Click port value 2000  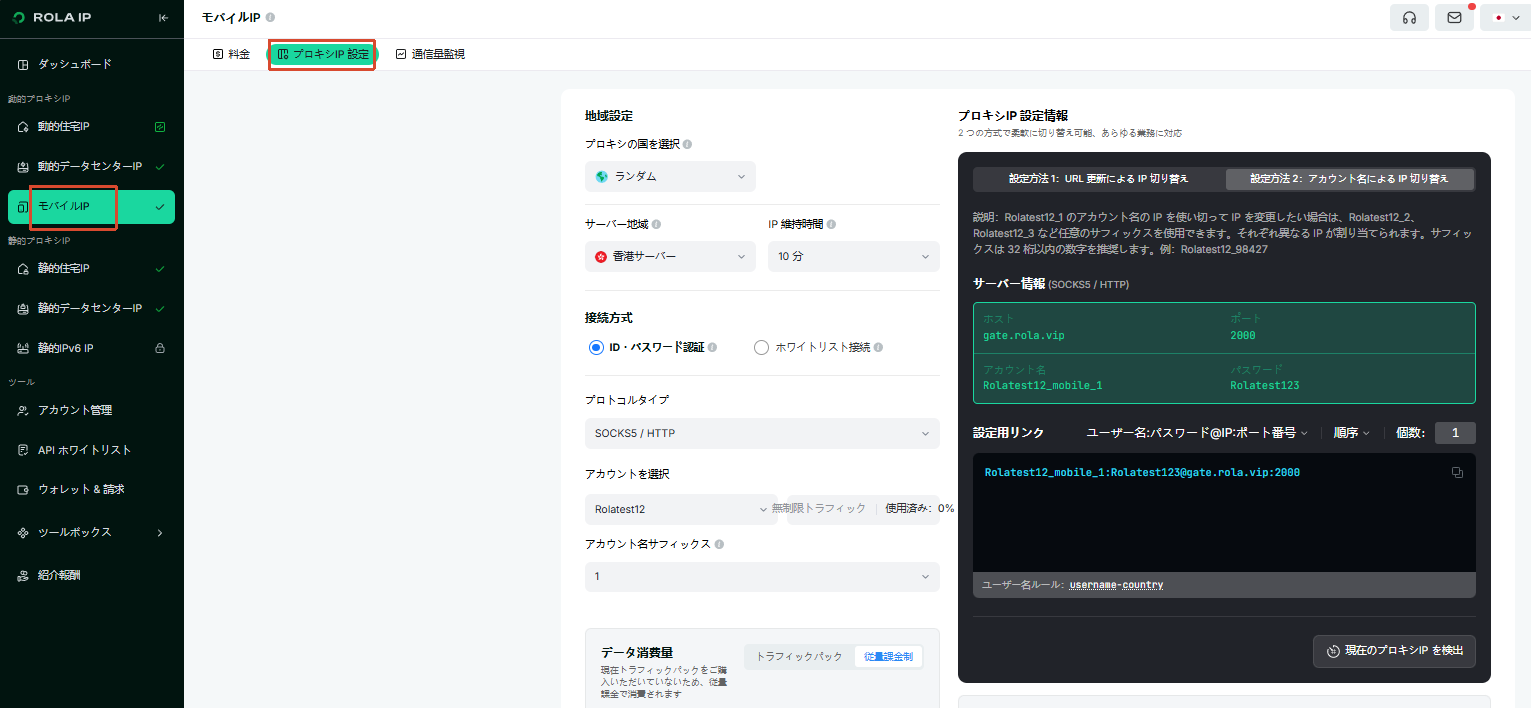(x=1243, y=335)
